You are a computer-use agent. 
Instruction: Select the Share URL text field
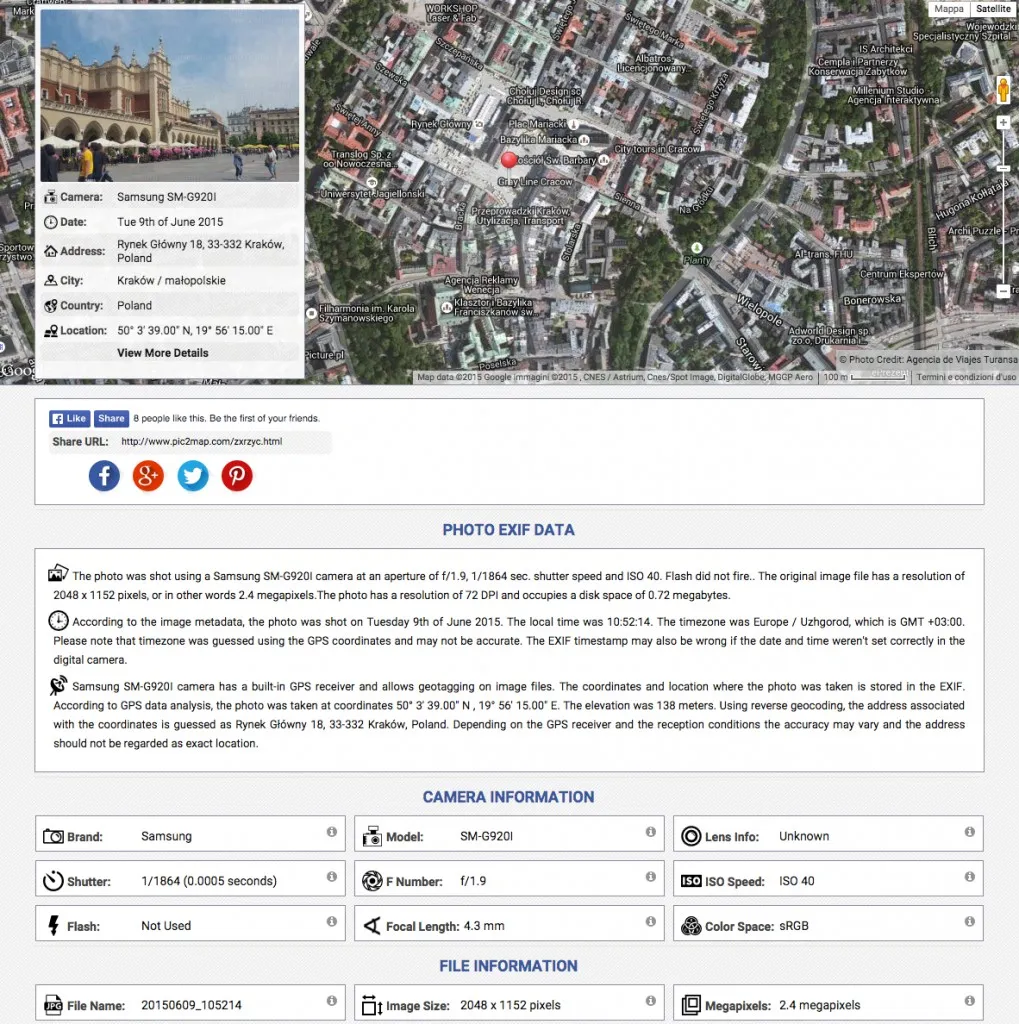click(x=225, y=441)
